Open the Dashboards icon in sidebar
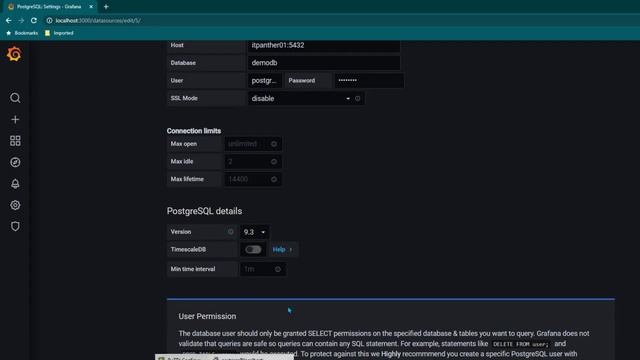 click(x=15, y=141)
